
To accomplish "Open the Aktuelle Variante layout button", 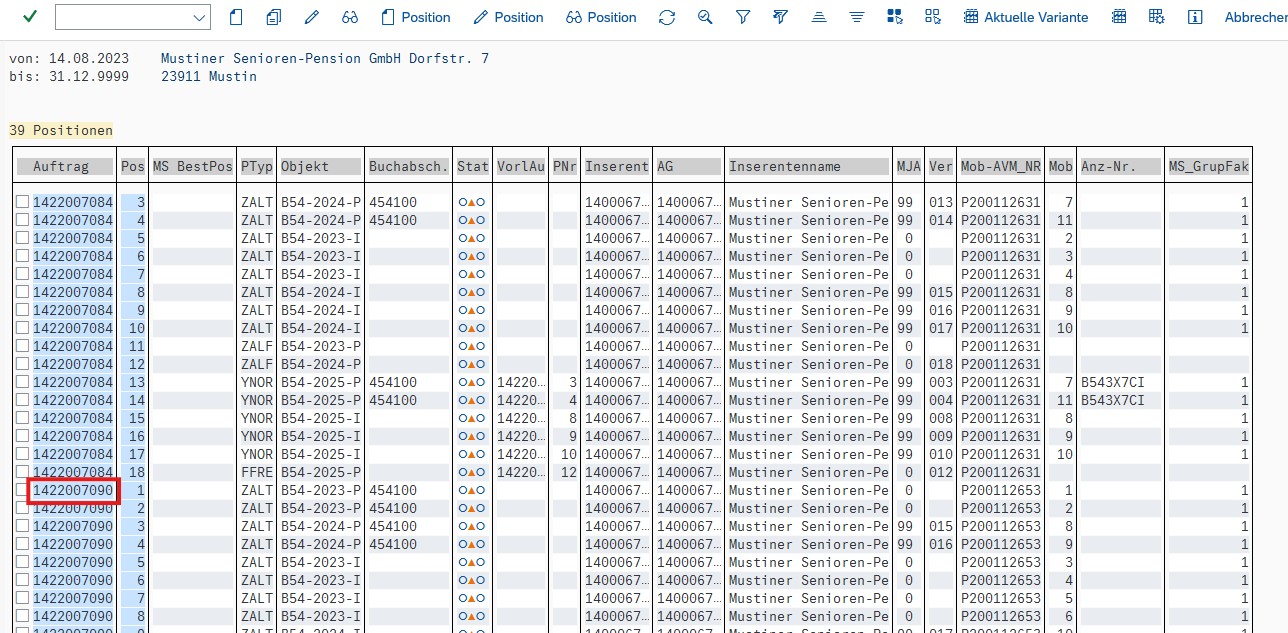I will tap(1025, 17).
